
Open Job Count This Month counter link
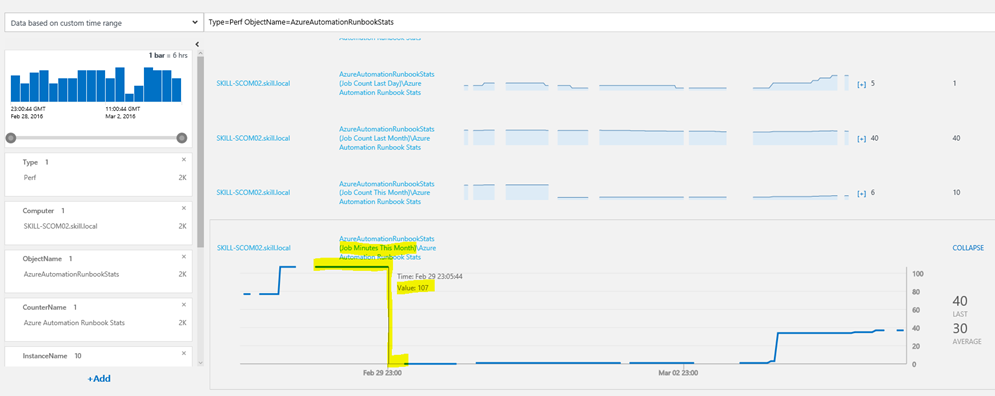pos(387,192)
